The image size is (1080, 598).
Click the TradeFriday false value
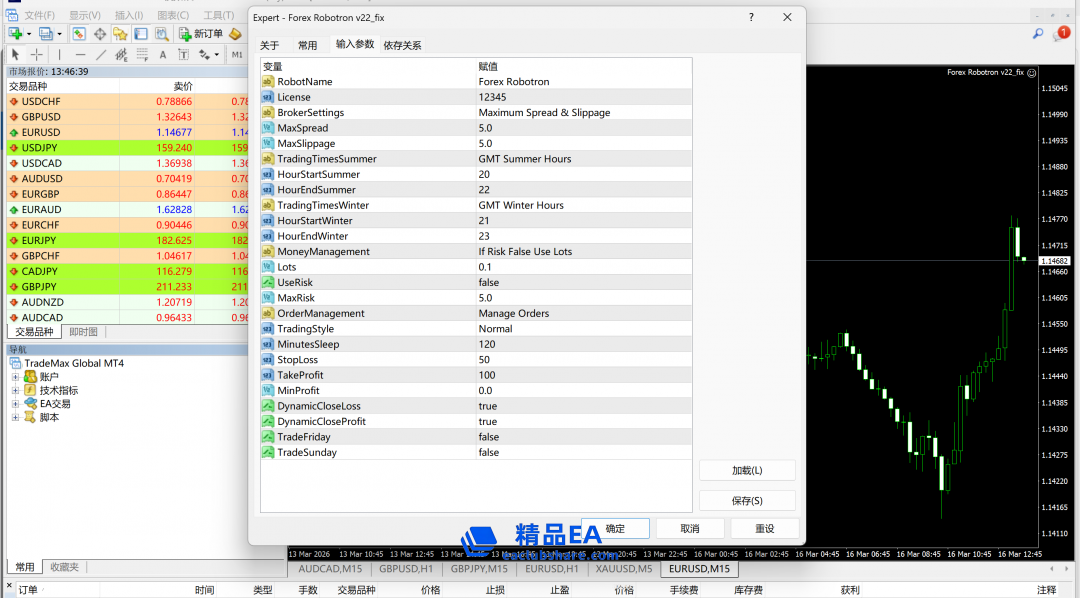[x=489, y=437]
